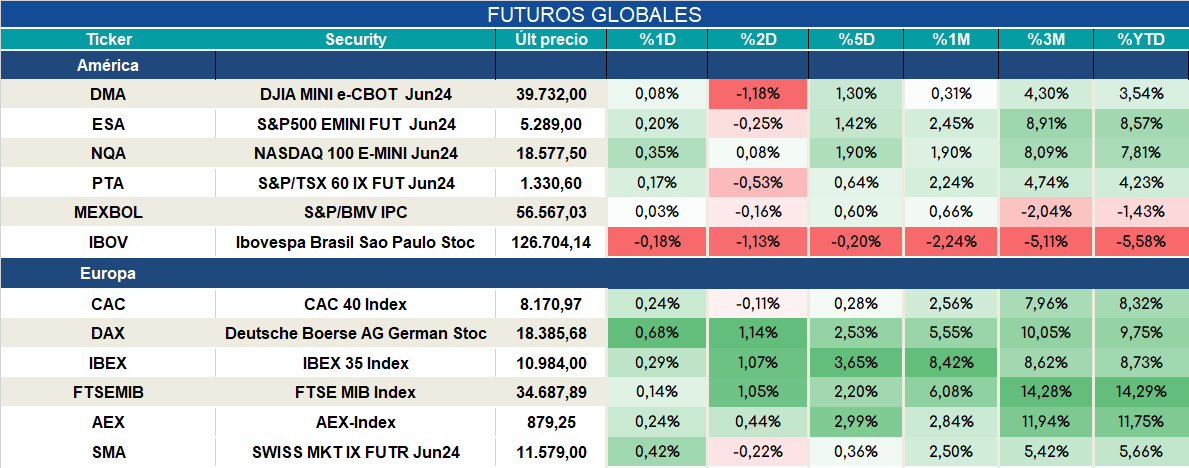Click the red -1,18% cell
1189x468 pixels.
tap(758, 94)
